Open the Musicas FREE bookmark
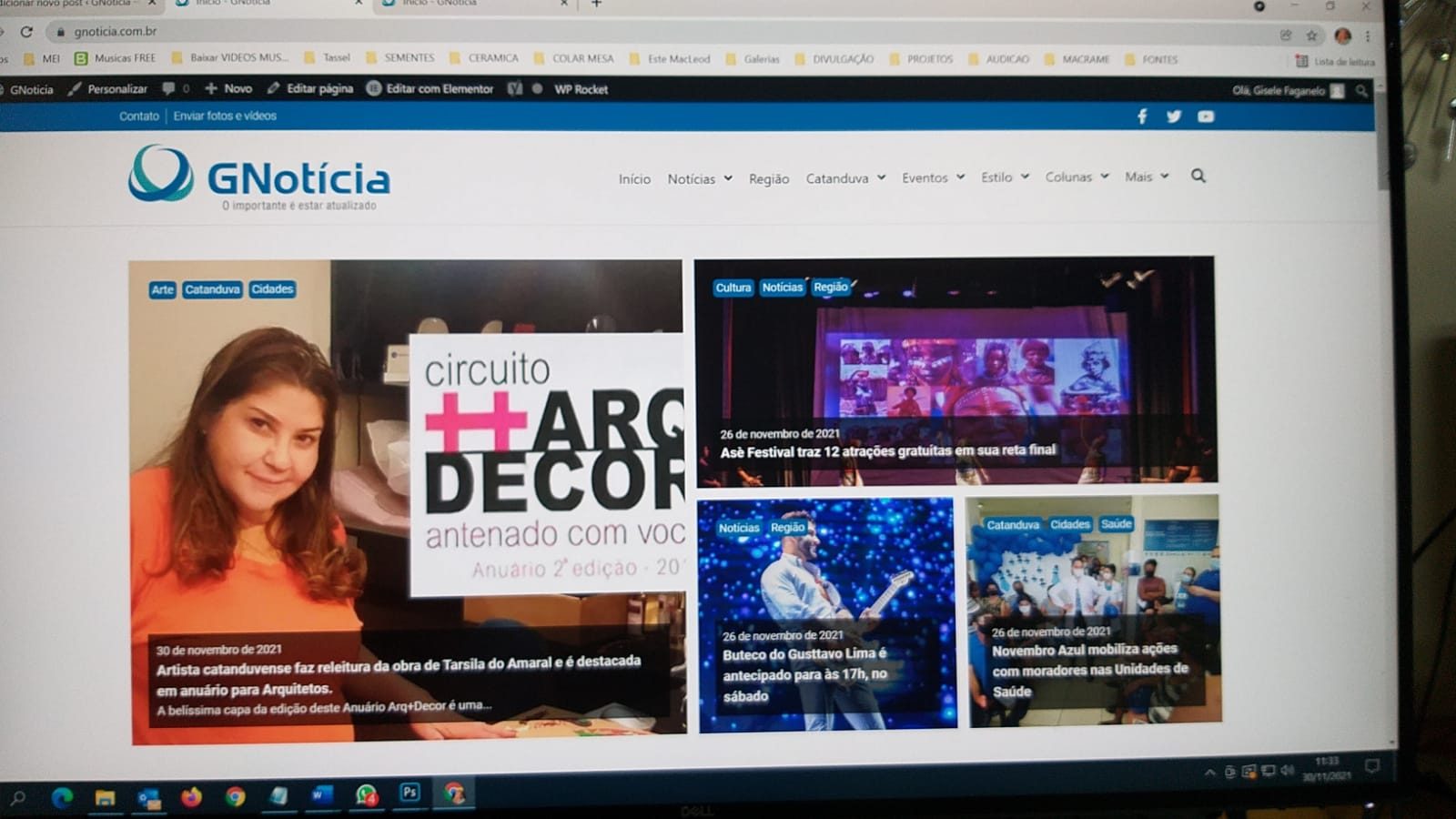The width and height of the screenshot is (1456, 819). [116, 58]
